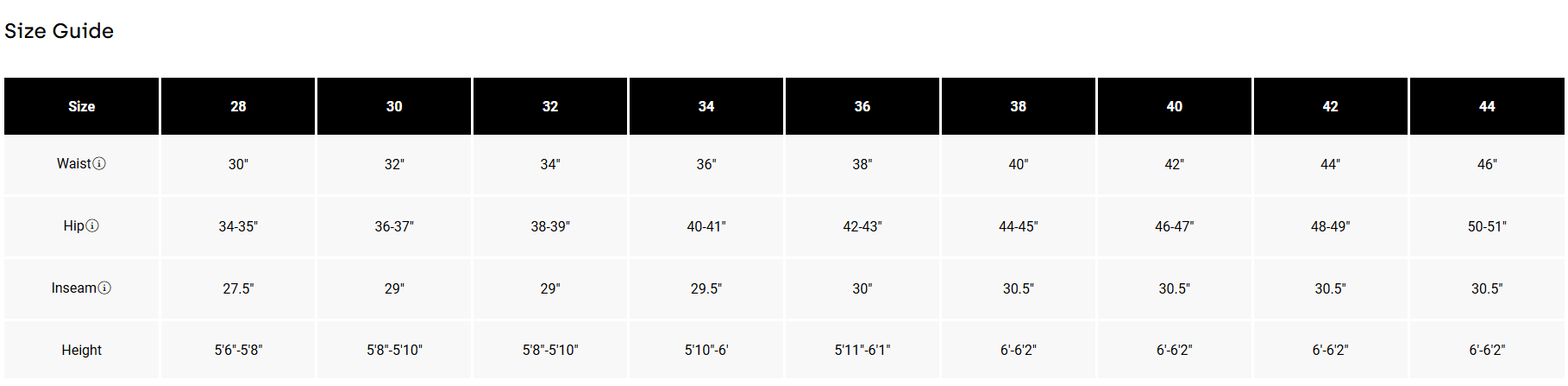Click the Height row label
Viewport: 1568px width, 386px height.
[x=82, y=351]
